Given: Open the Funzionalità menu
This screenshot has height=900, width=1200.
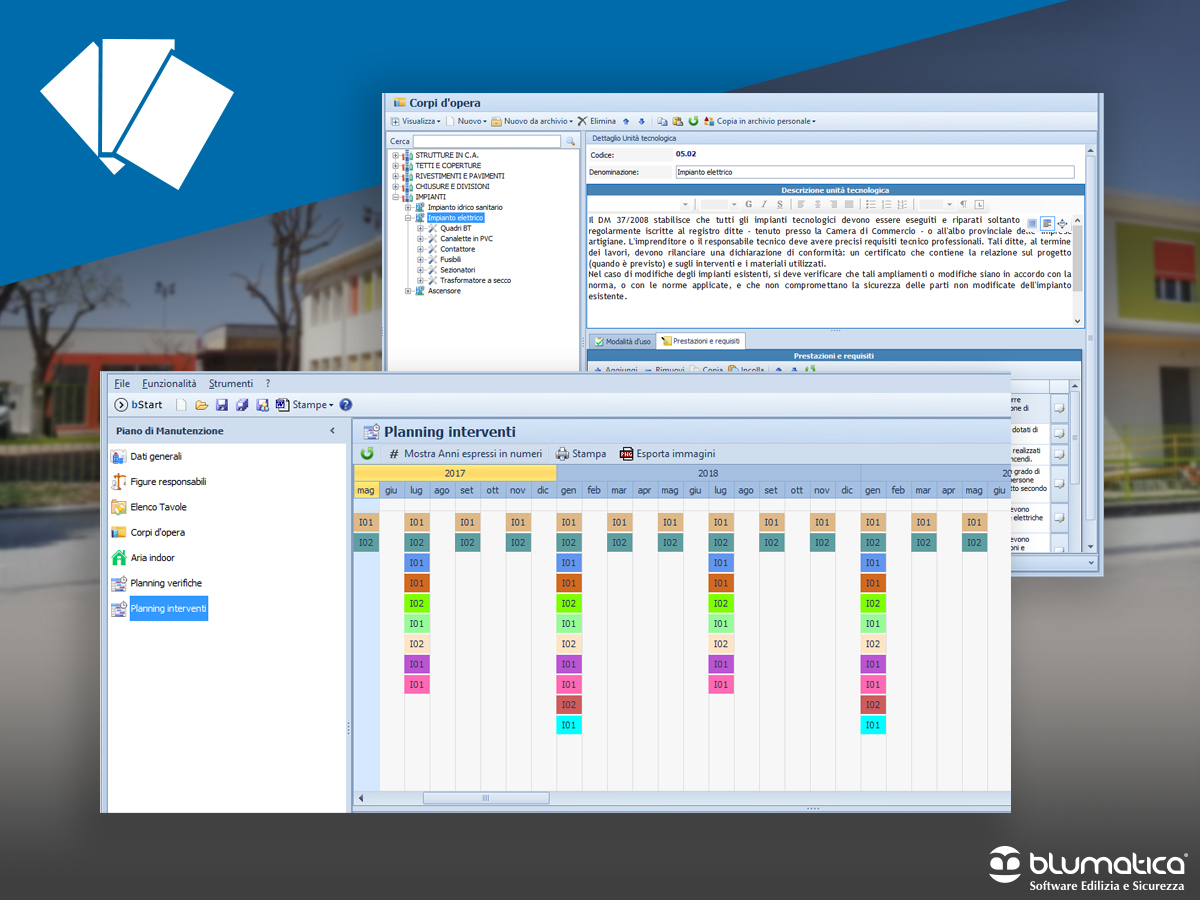Looking at the screenshot, I should [169, 383].
